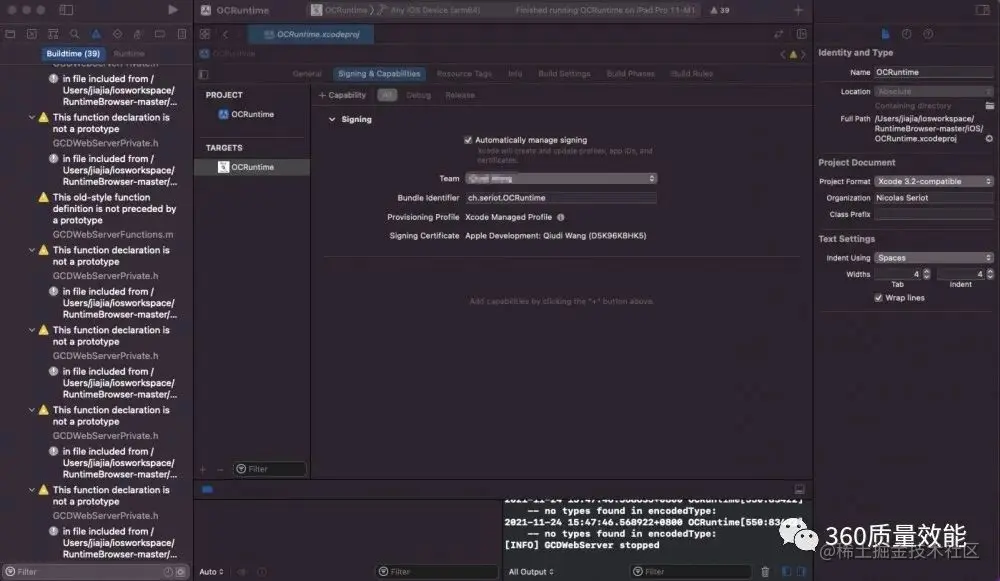Open the Breakpoint navigator
This screenshot has width=1000, height=581.
point(160,34)
